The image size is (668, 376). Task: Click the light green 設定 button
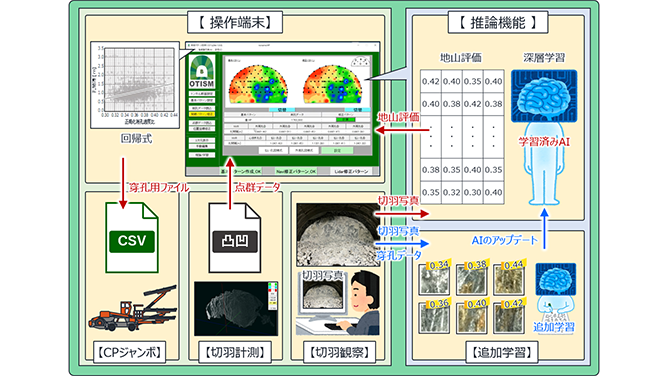(x=337, y=150)
